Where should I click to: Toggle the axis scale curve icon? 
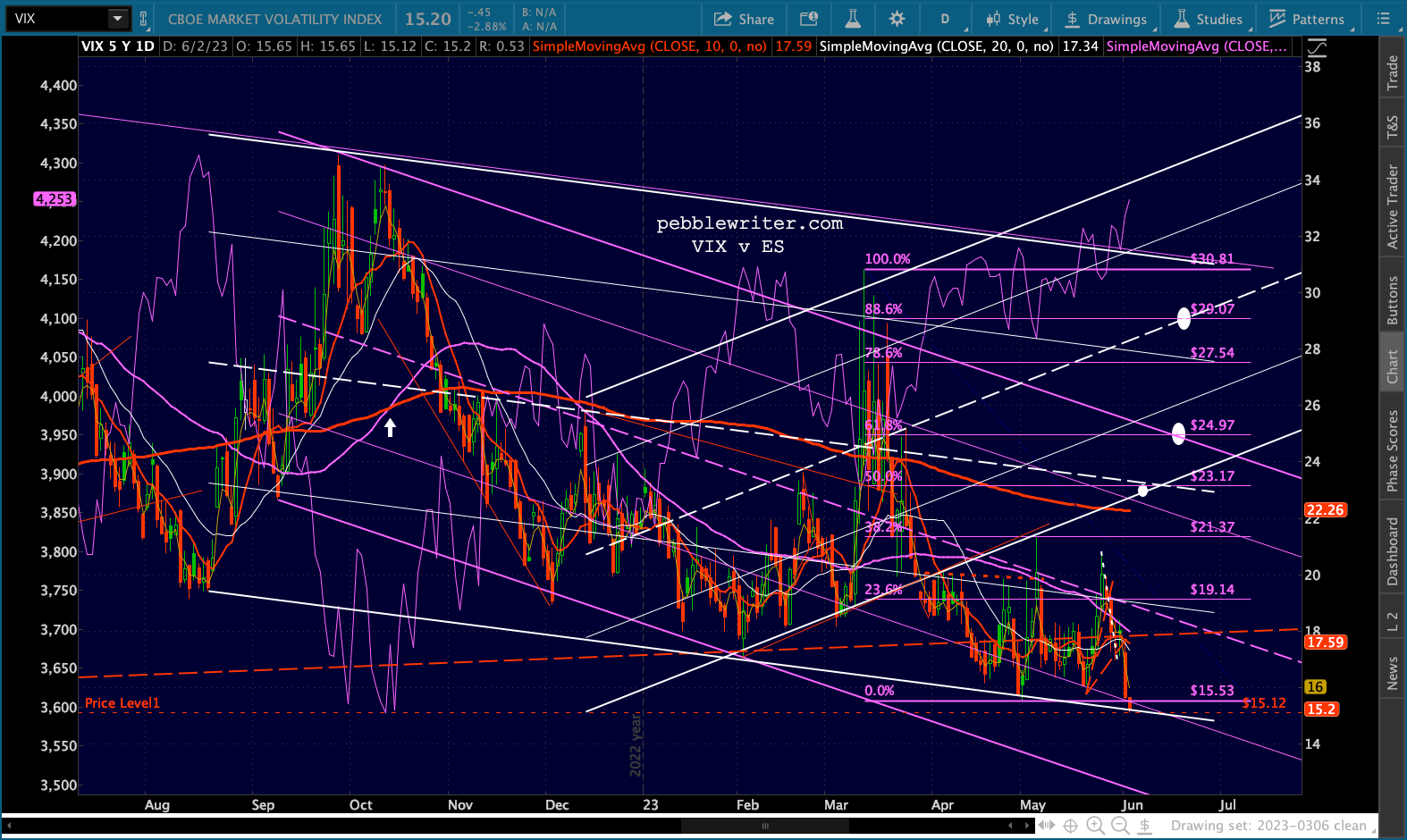pos(1316,47)
